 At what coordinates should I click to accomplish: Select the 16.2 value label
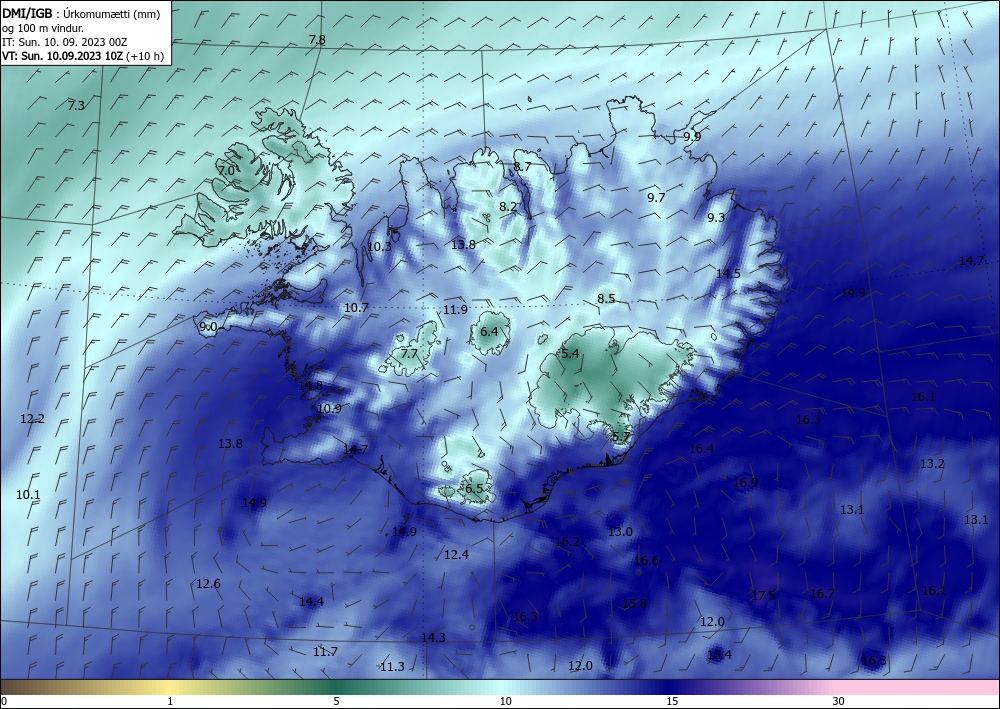coord(568,541)
